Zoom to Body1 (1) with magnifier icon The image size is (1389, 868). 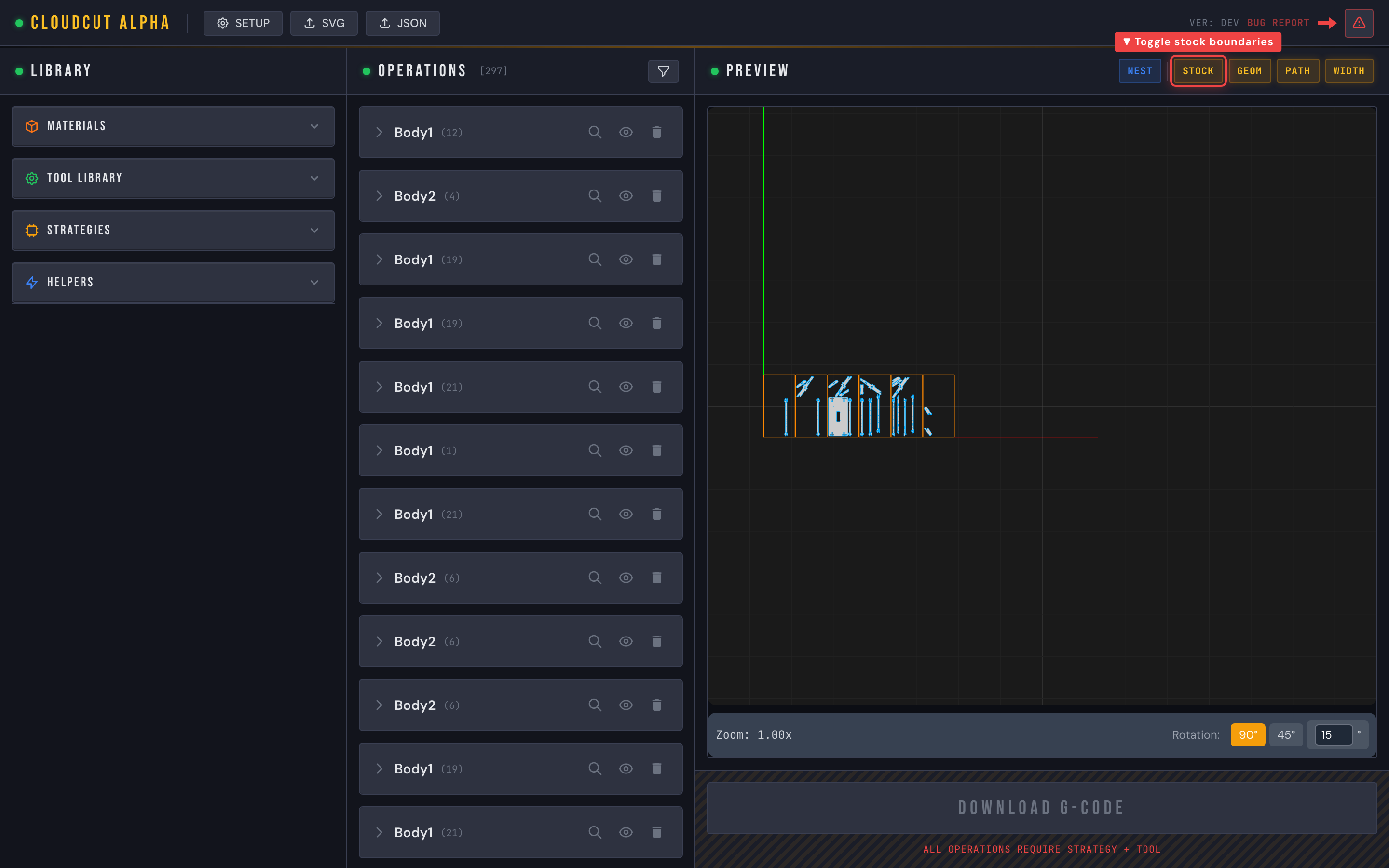(595, 451)
